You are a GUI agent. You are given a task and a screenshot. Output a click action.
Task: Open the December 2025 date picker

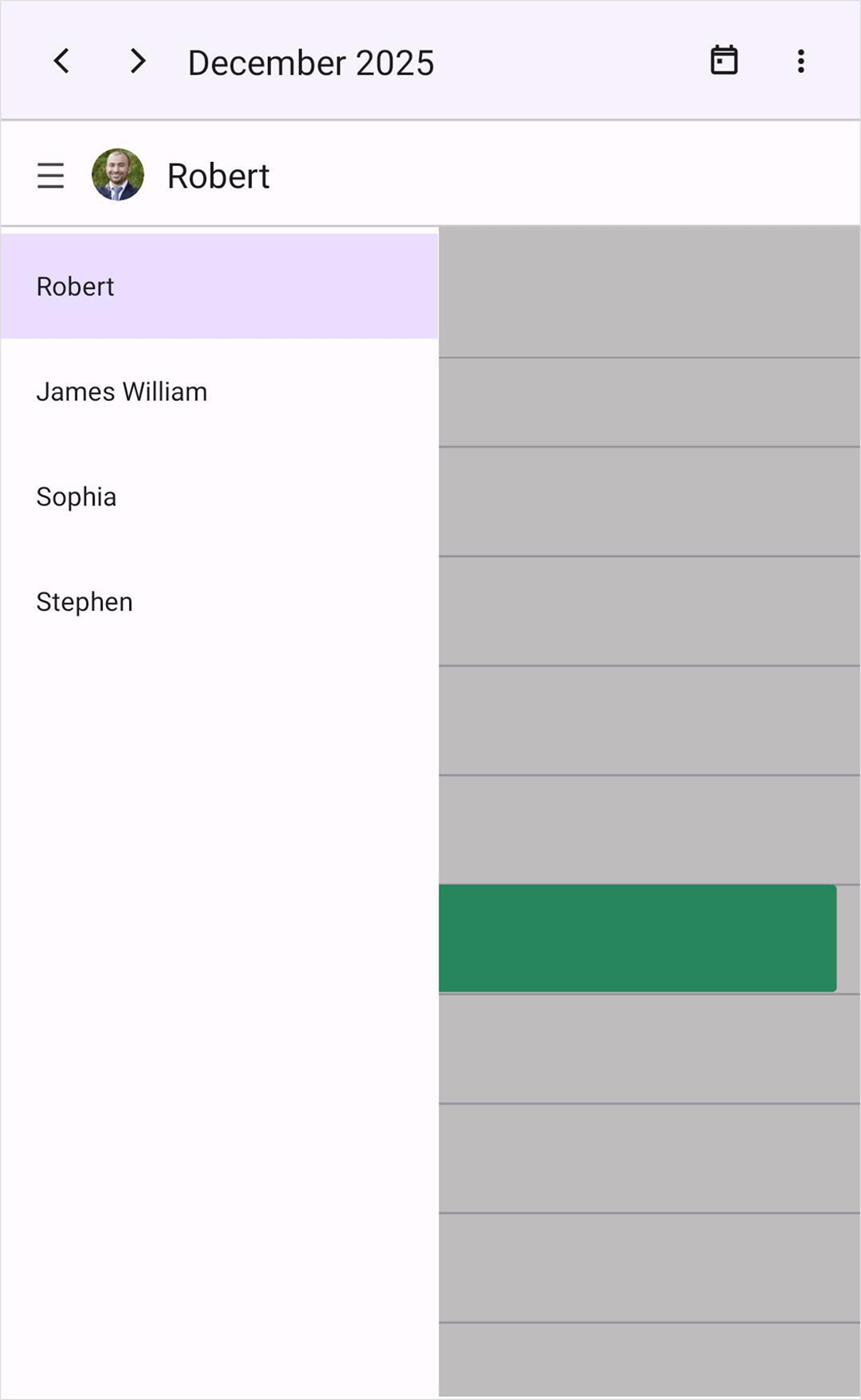point(310,63)
